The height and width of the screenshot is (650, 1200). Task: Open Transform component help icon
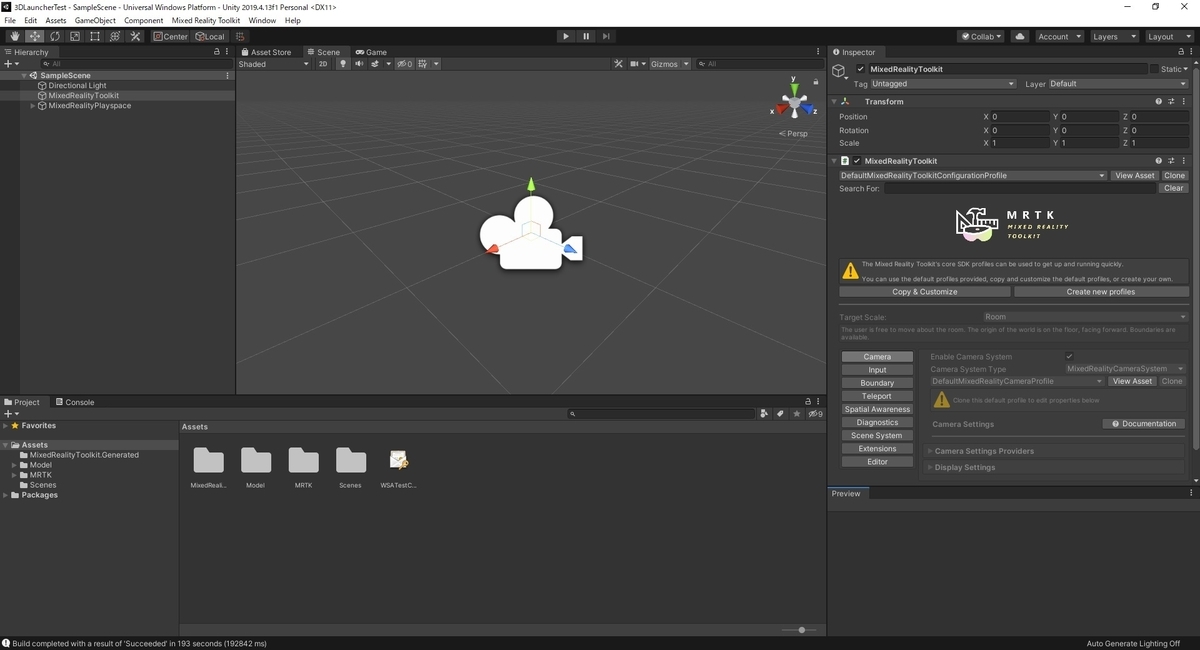click(1159, 101)
